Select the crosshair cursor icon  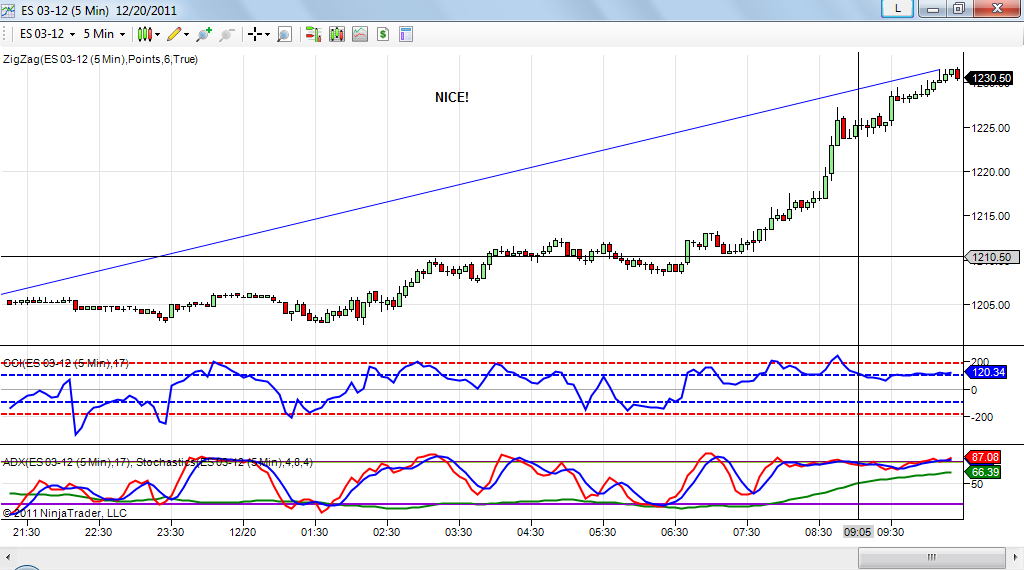click(x=255, y=34)
